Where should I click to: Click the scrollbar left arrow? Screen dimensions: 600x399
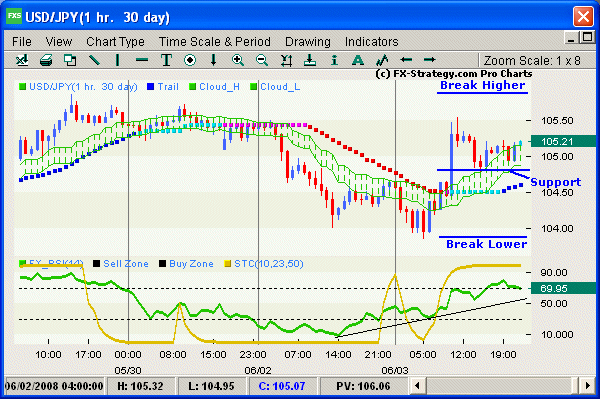tap(418, 385)
